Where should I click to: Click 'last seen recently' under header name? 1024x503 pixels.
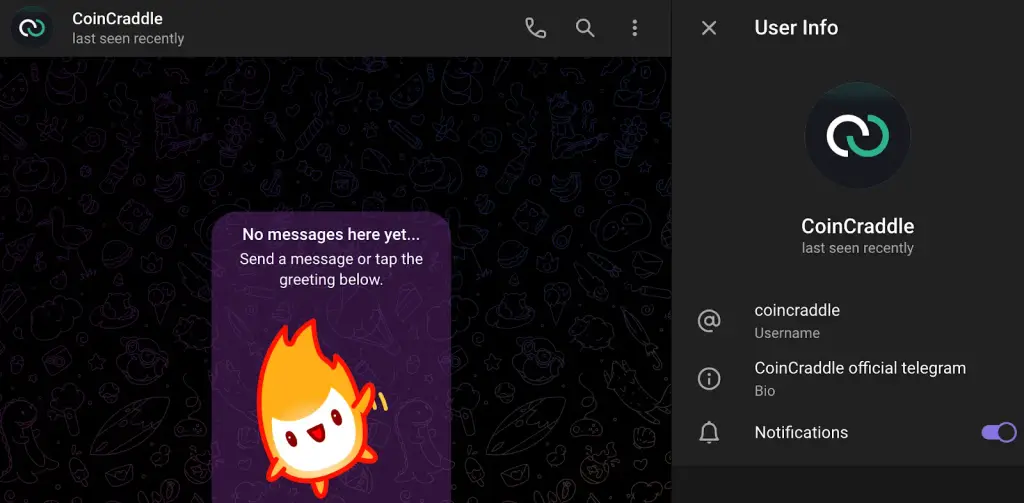[x=128, y=39]
